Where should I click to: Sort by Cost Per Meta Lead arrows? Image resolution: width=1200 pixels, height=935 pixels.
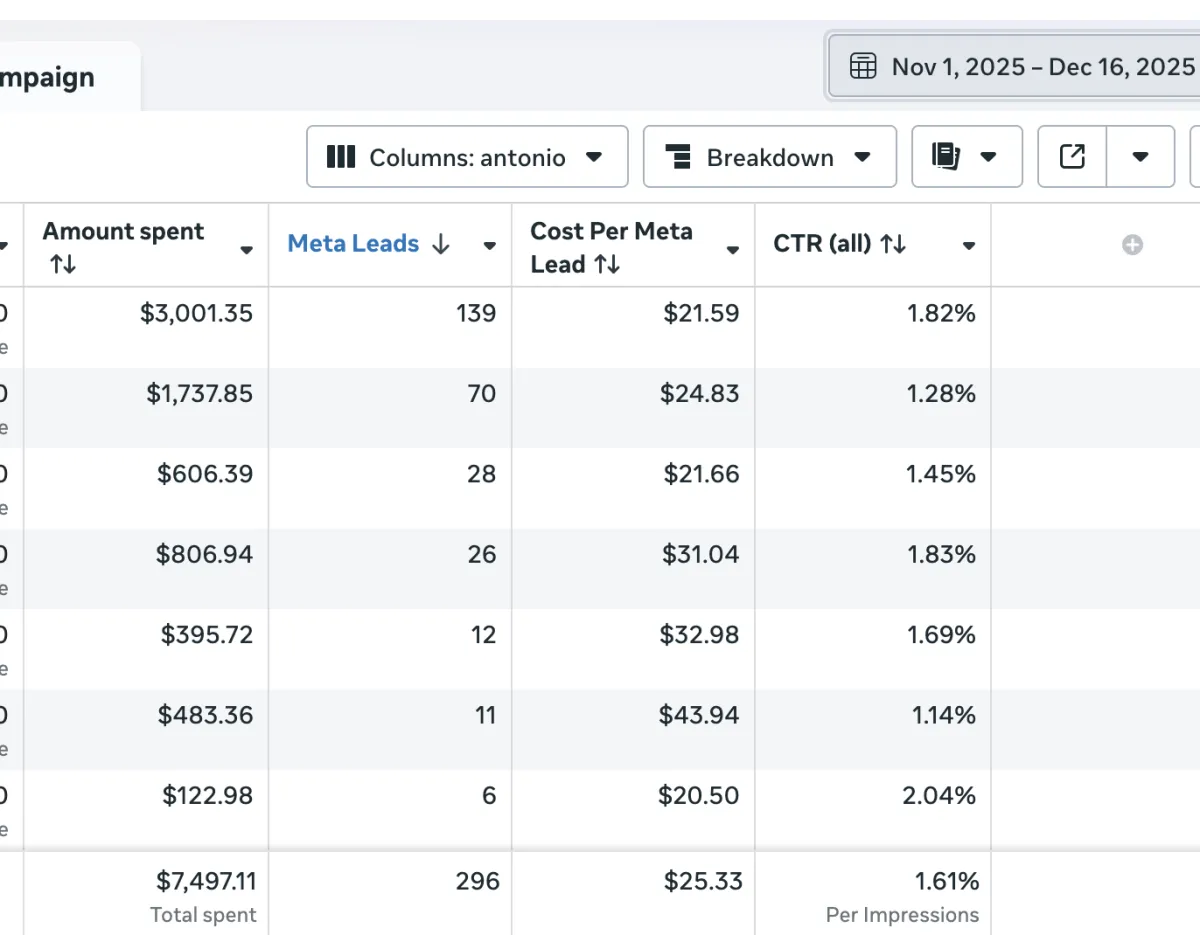point(607,265)
